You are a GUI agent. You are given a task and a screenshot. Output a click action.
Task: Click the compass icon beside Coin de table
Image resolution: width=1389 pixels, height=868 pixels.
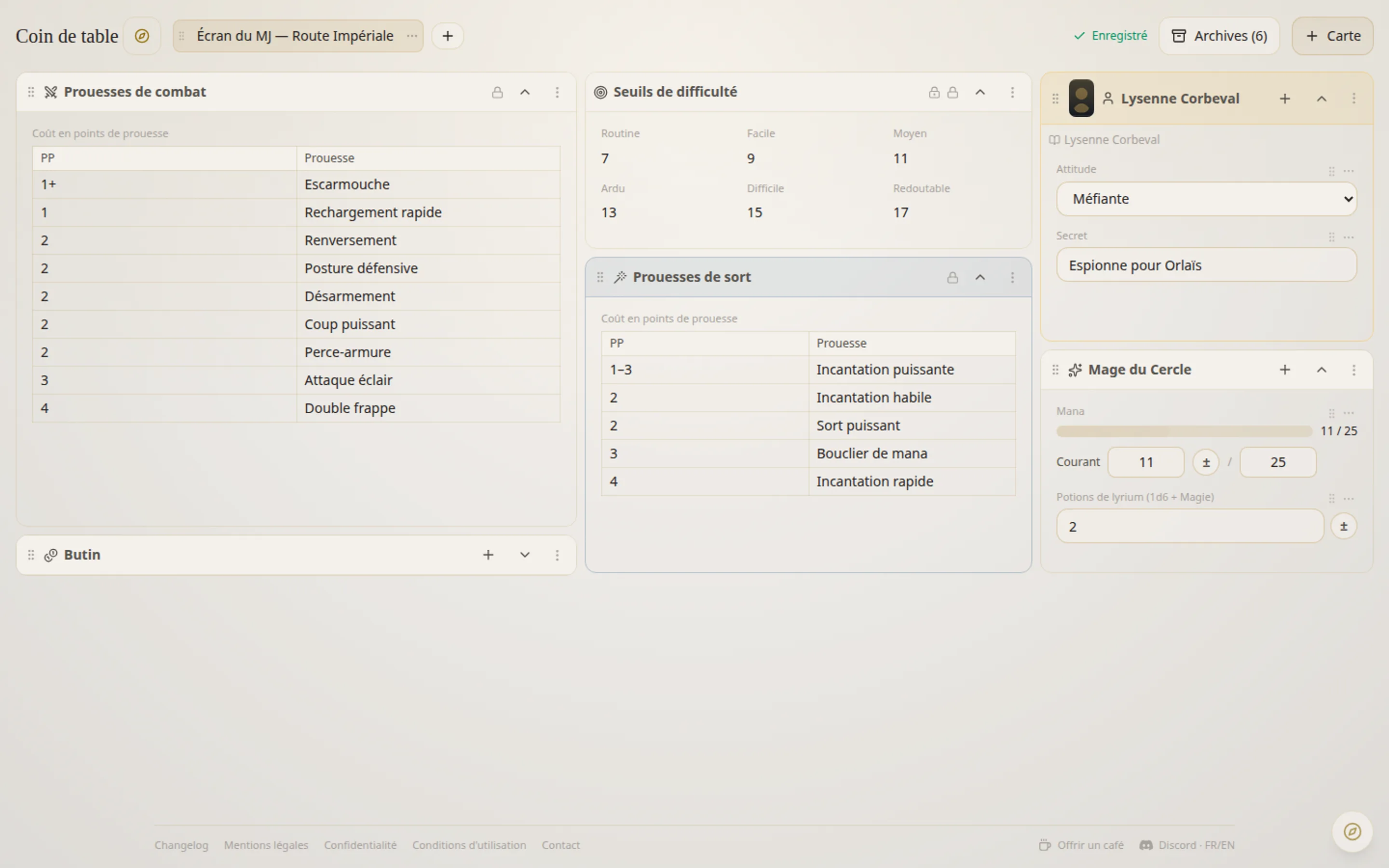coord(142,36)
